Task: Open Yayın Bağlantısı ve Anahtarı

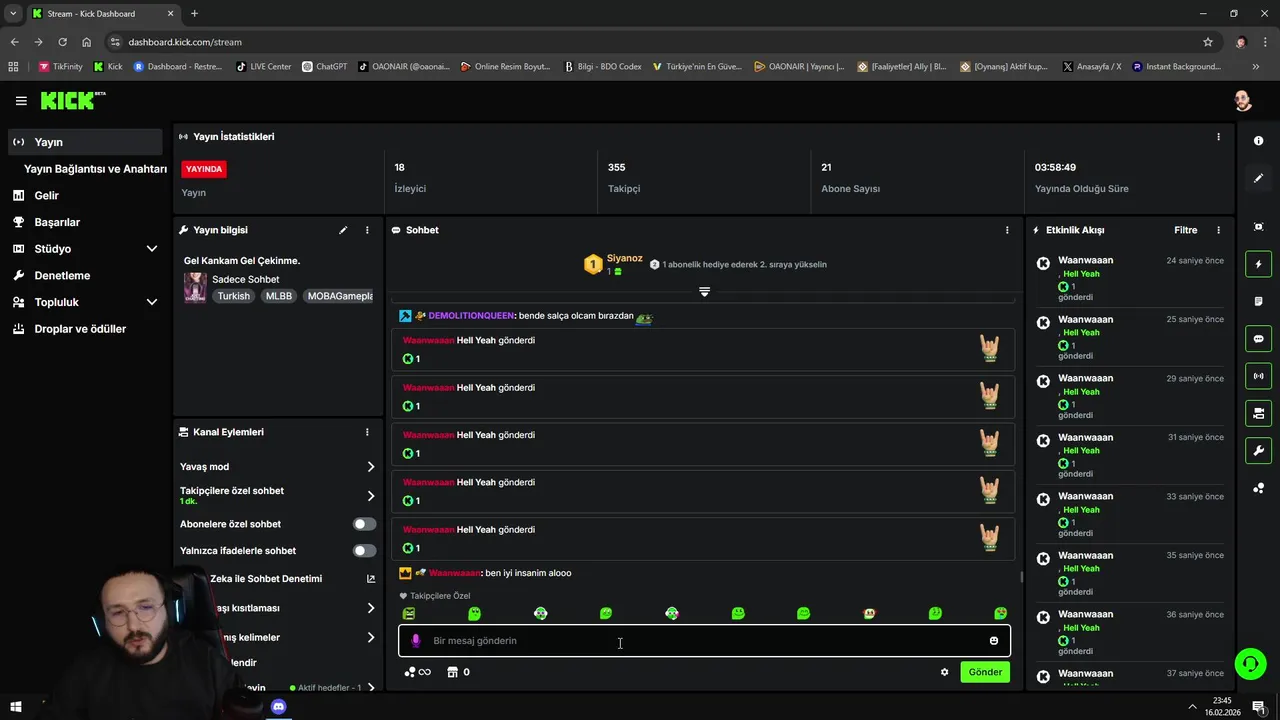Action: click(x=94, y=169)
